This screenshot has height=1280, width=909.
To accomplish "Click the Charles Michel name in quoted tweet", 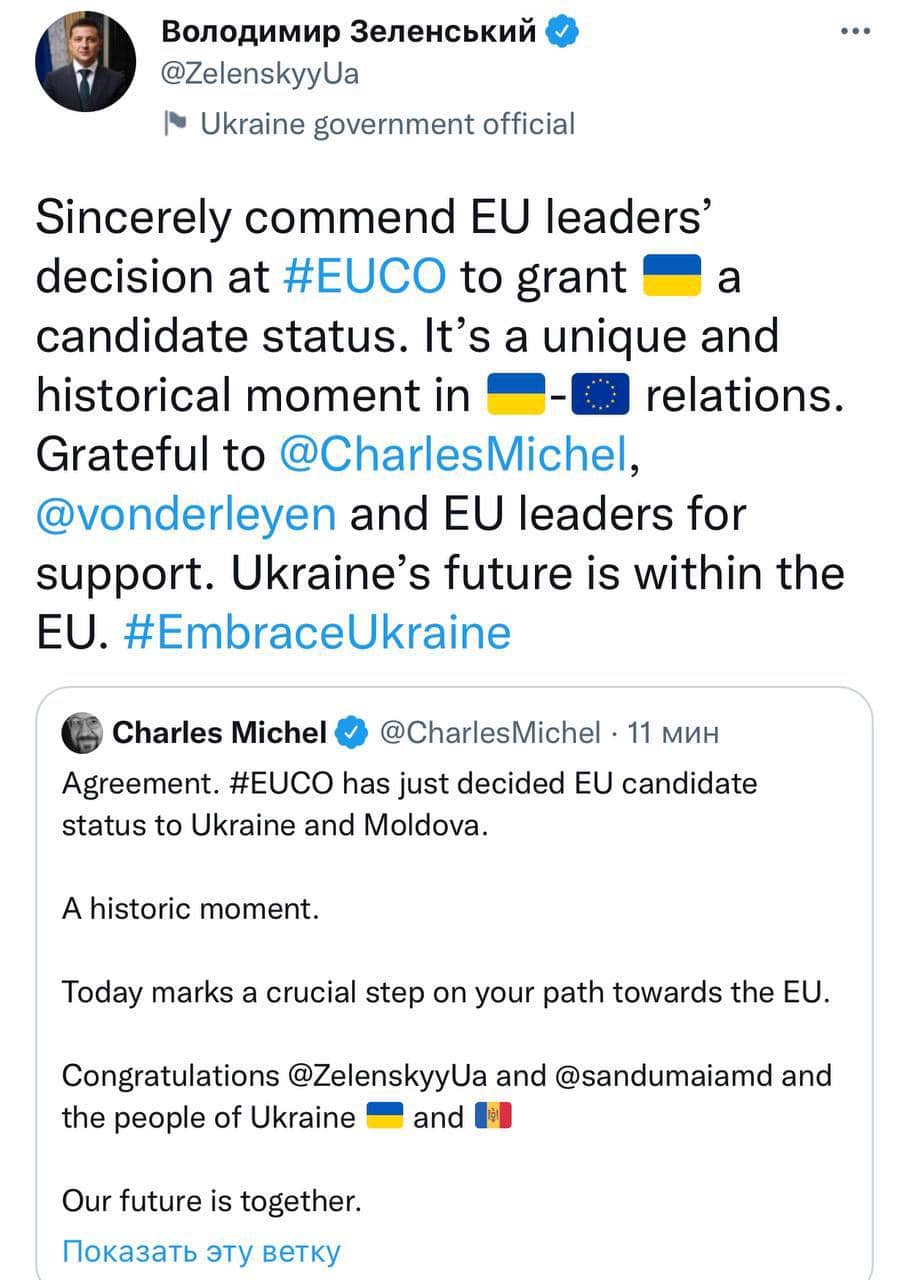I will click(220, 734).
